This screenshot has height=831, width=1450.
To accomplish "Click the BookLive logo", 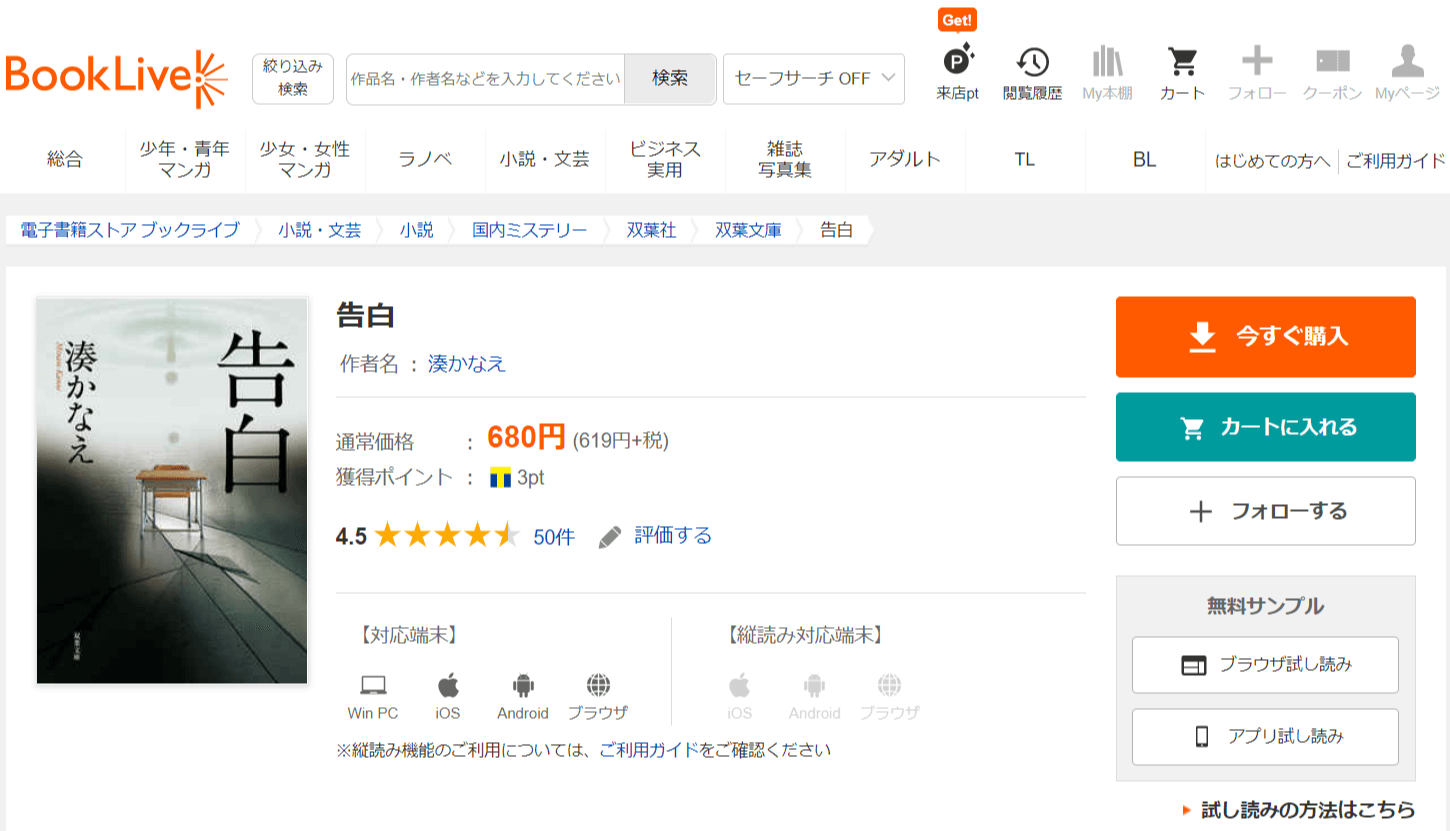I will pyautogui.click(x=116, y=78).
